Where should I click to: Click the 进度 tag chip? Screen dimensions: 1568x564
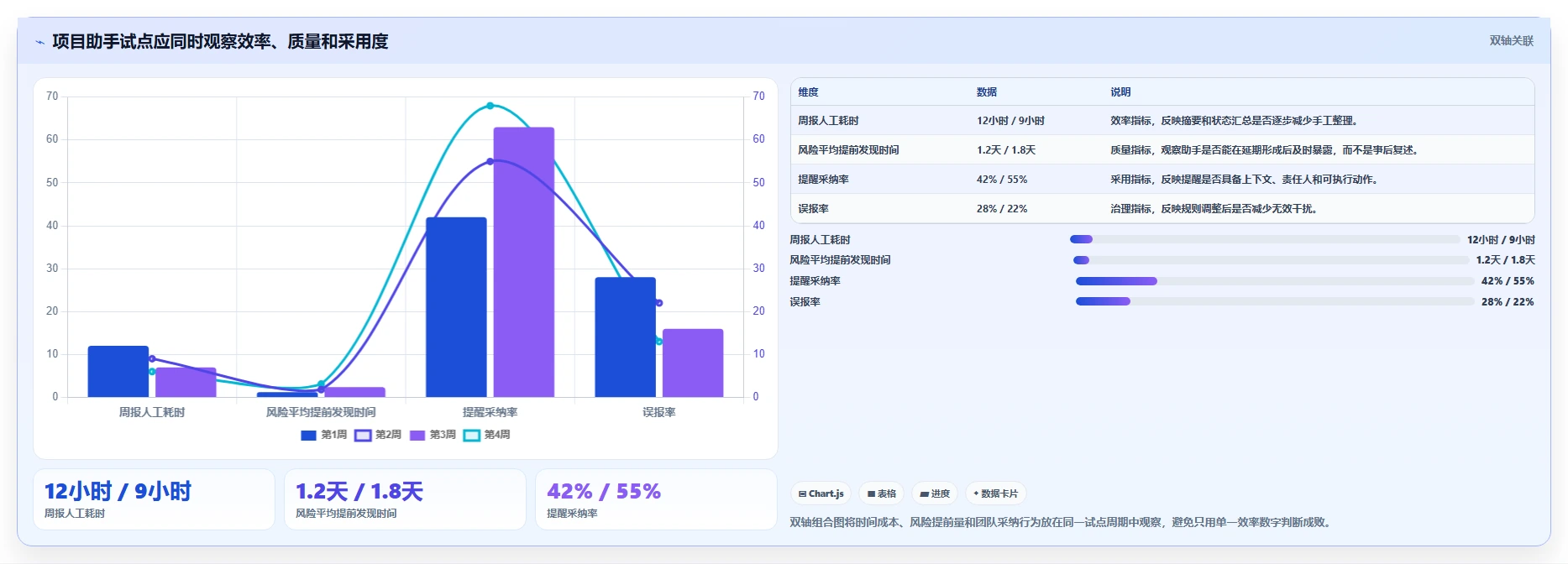[x=935, y=493]
